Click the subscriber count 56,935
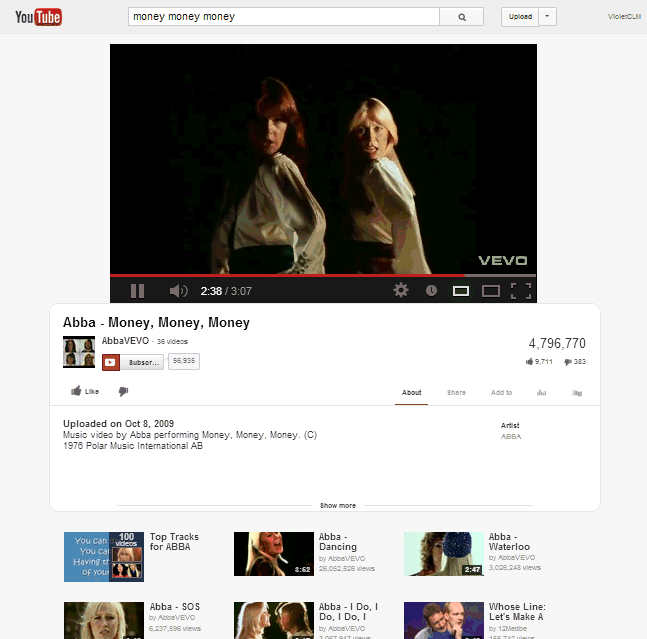 [184, 361]
